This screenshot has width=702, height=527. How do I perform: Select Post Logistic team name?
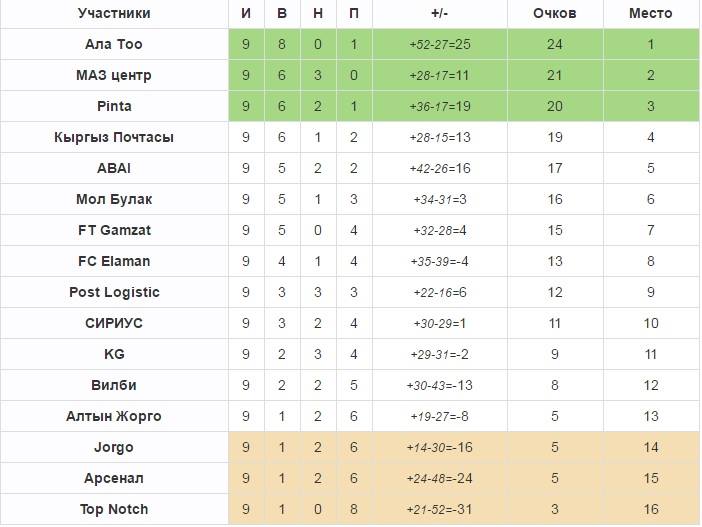[114, 293]
